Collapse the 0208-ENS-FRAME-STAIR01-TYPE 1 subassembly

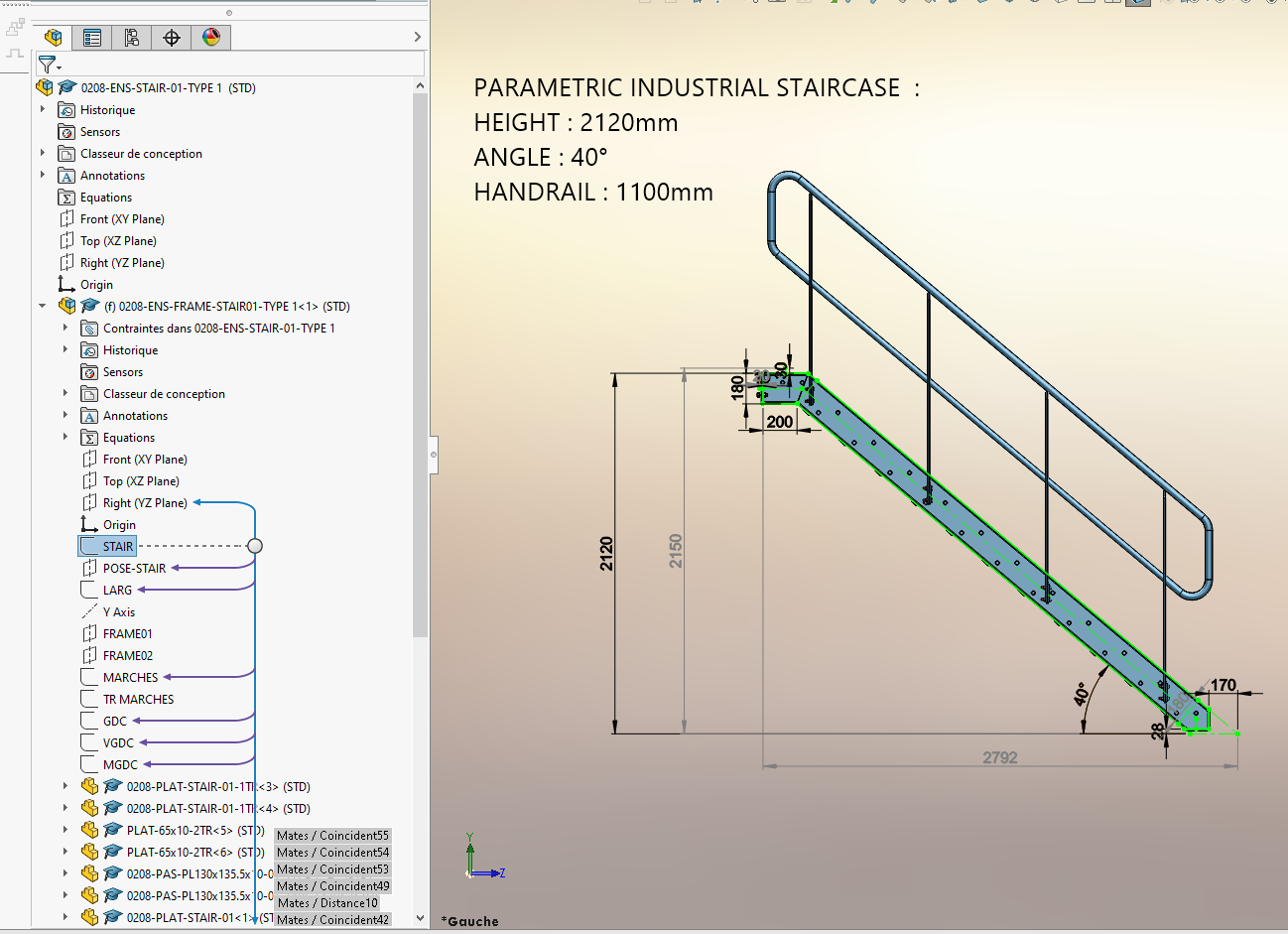(43, 306)
